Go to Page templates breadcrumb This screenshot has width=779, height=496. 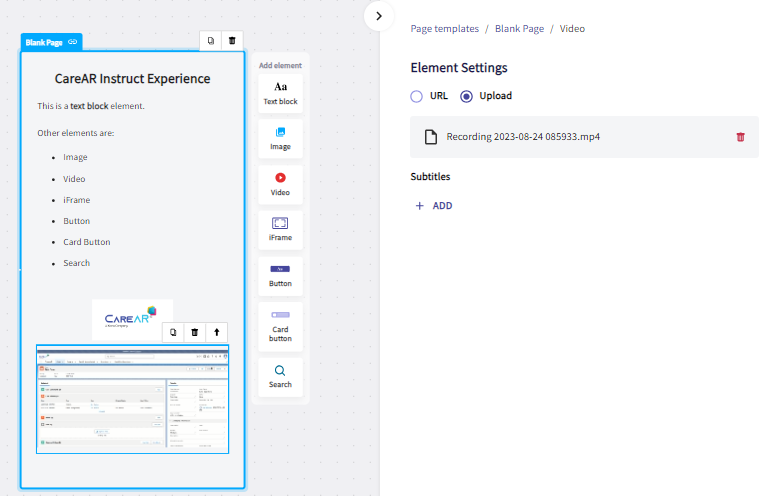(445, 29)
